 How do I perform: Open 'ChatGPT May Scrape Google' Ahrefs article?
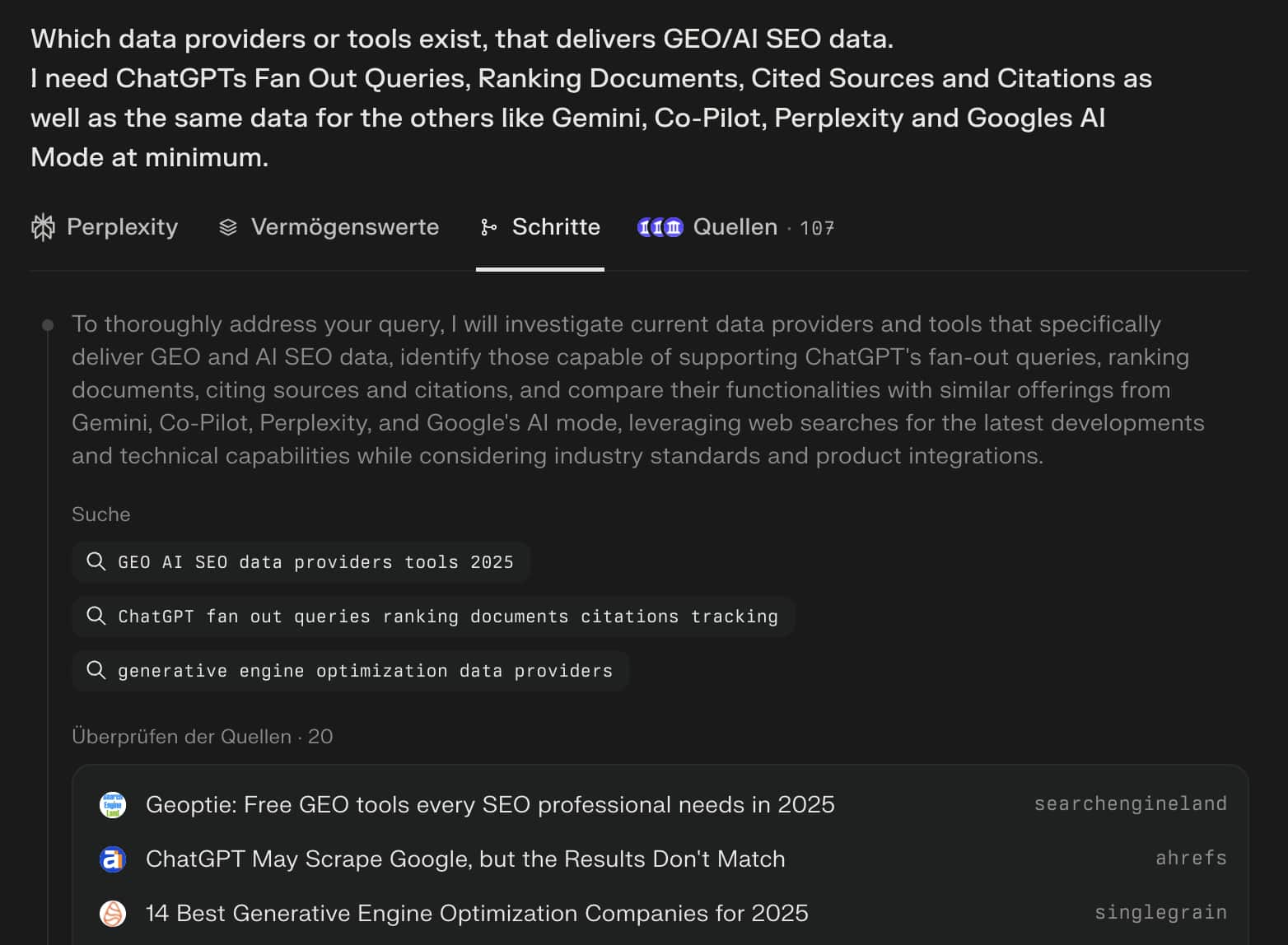click(465, 859)
